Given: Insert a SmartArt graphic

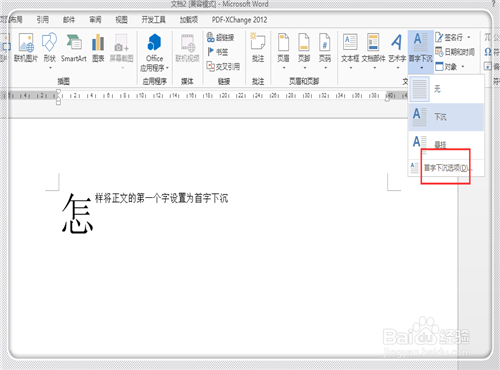Looking at the screenshot, I should (74, 47).
